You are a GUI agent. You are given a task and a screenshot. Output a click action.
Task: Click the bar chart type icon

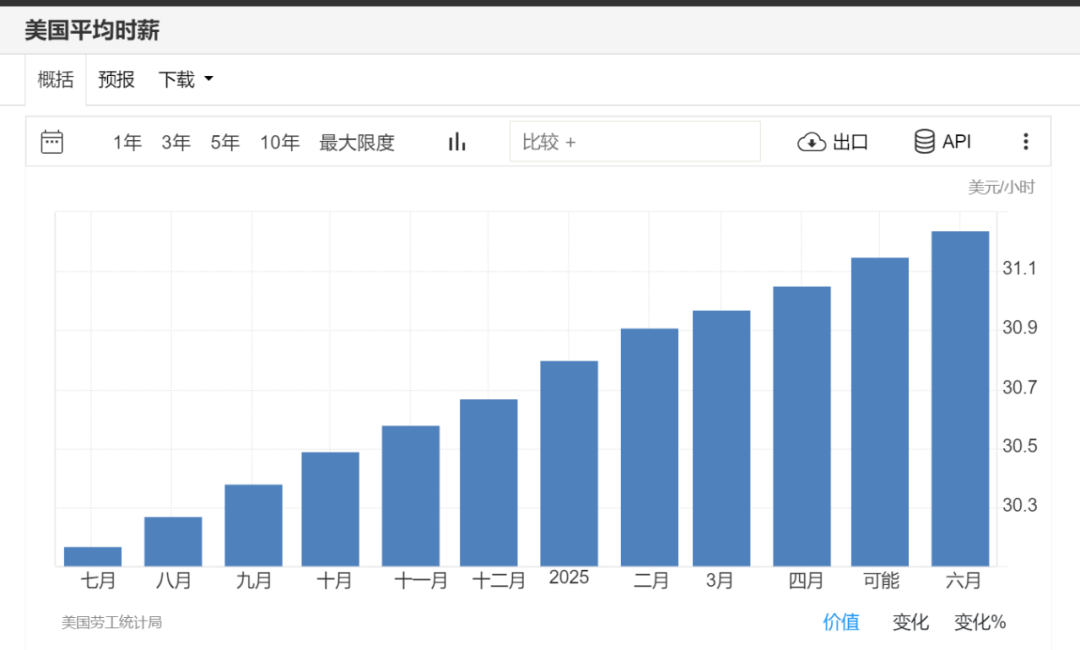(457, 141)
